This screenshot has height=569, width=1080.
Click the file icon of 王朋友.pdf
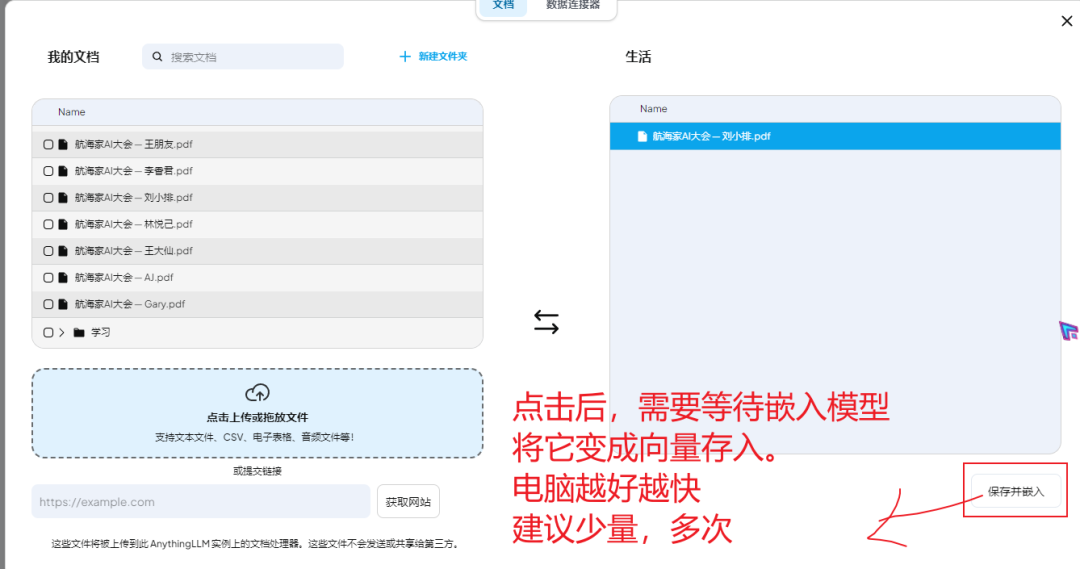point(63,145)
